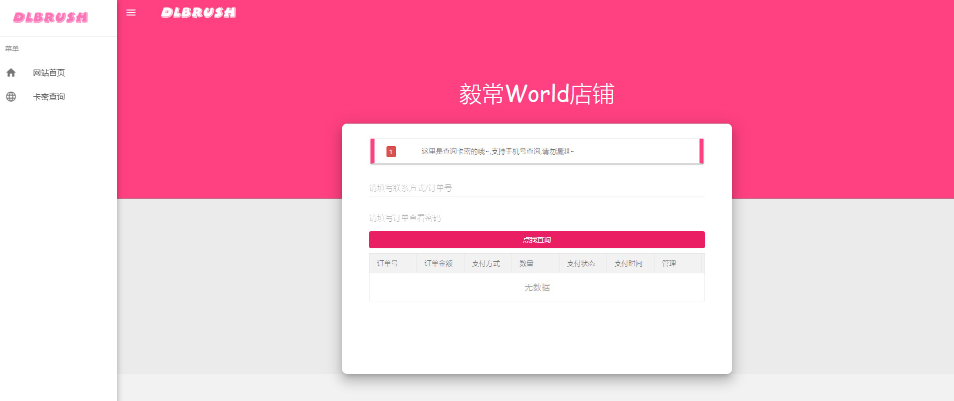Toggle the hamburger menu icon in header

pyautogui.click(x=131, y=13)
